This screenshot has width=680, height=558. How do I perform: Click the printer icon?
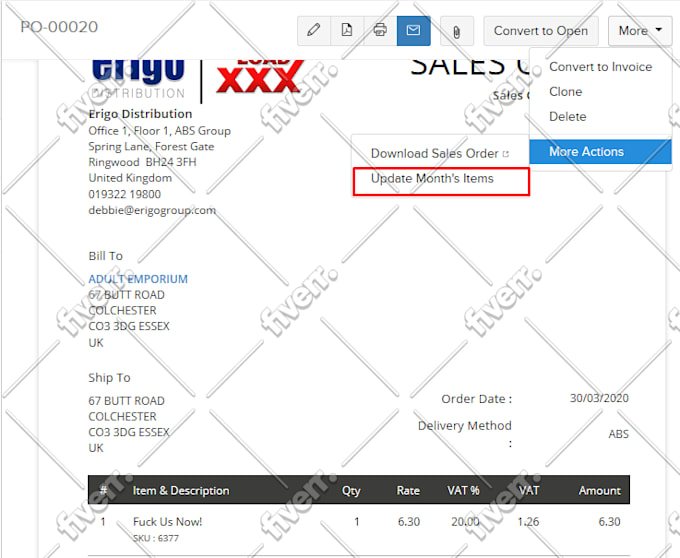(380, 30)
